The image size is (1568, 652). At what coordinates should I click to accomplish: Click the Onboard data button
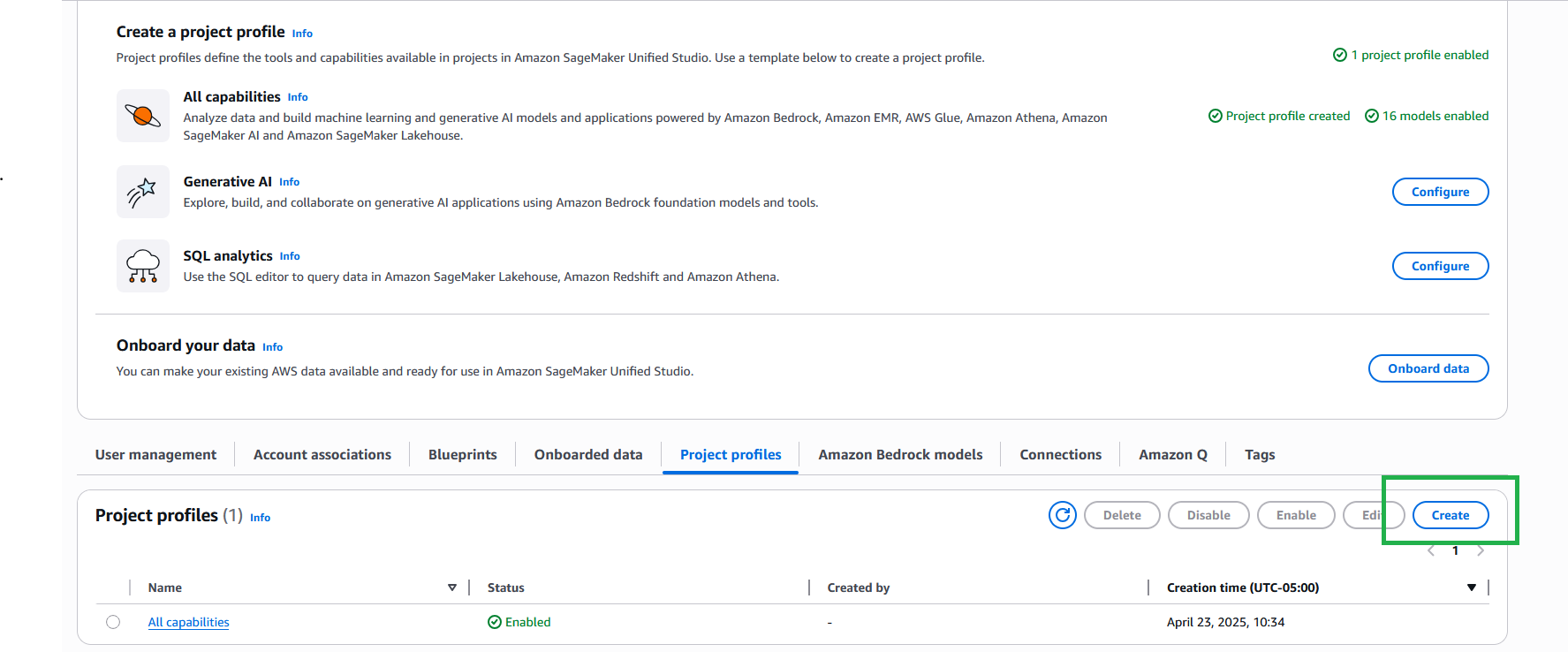point(1428,368)
